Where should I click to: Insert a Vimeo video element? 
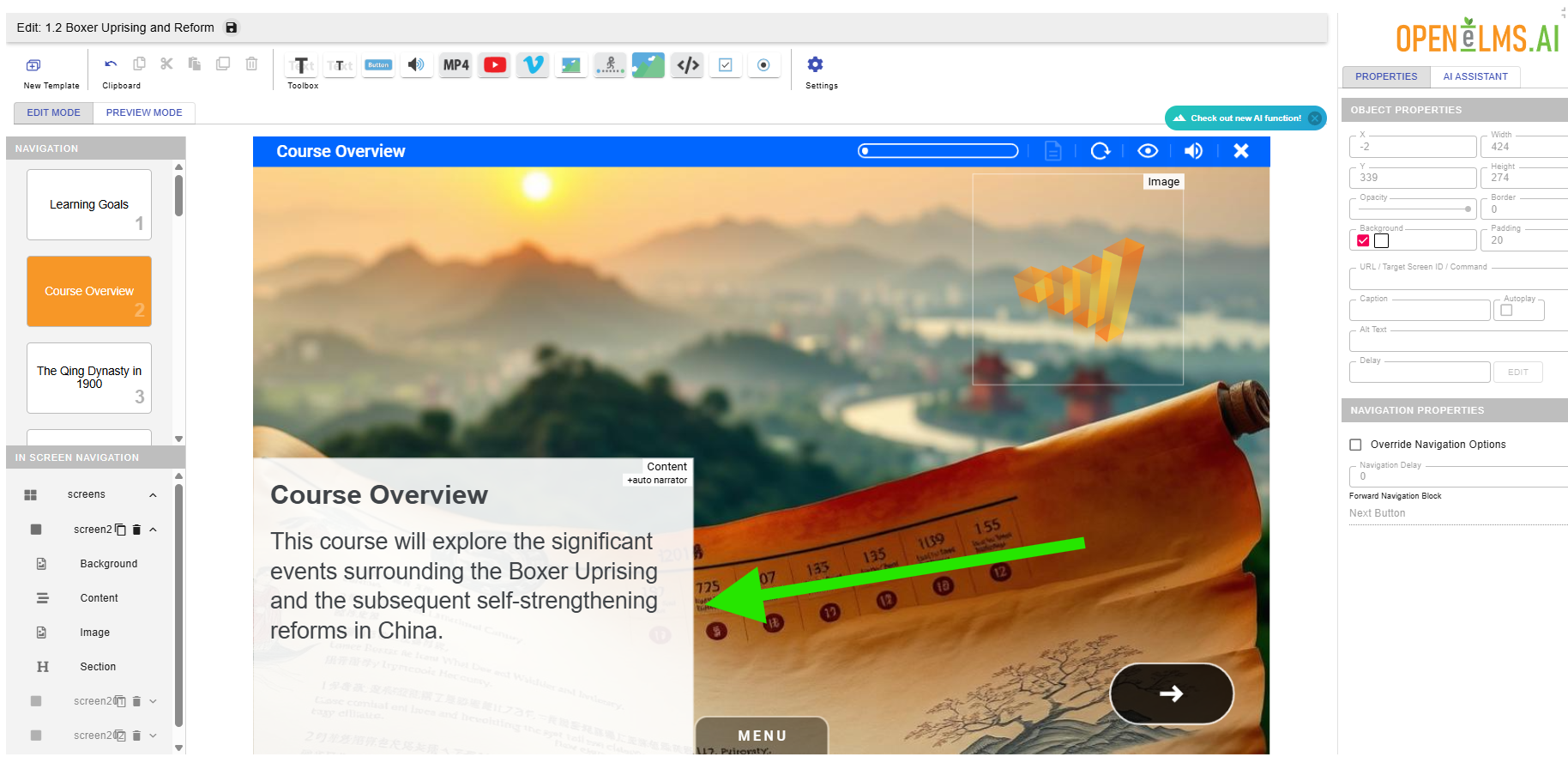point(533,65)
